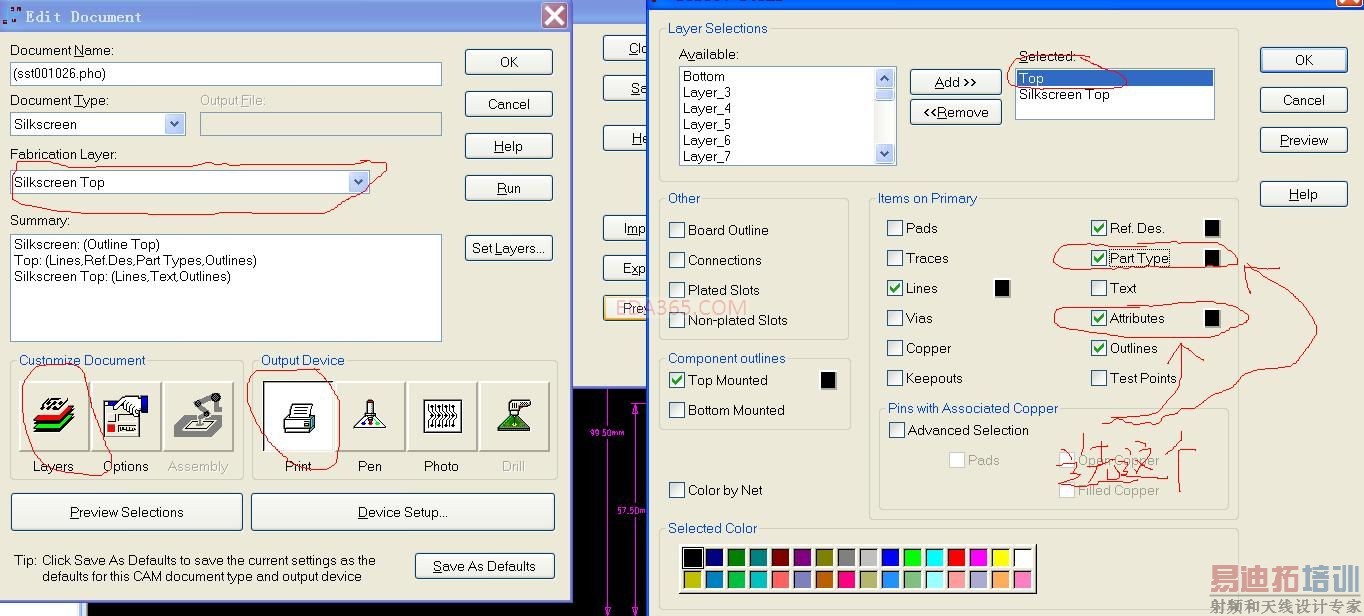Viewport: 1364px width, 616px height.
Task: Toggle the Non-plated Slots checkbox
Action: click(677, 320)
